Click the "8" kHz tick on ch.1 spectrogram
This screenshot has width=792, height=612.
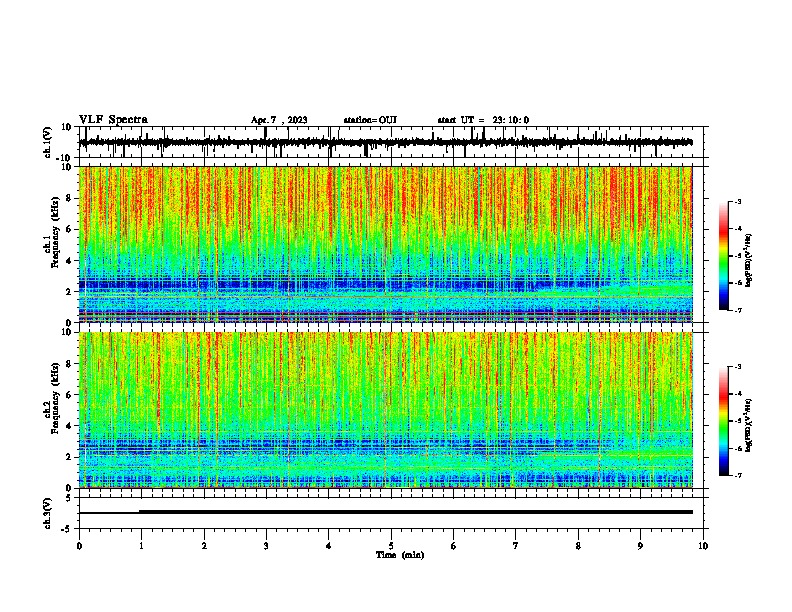69,198
